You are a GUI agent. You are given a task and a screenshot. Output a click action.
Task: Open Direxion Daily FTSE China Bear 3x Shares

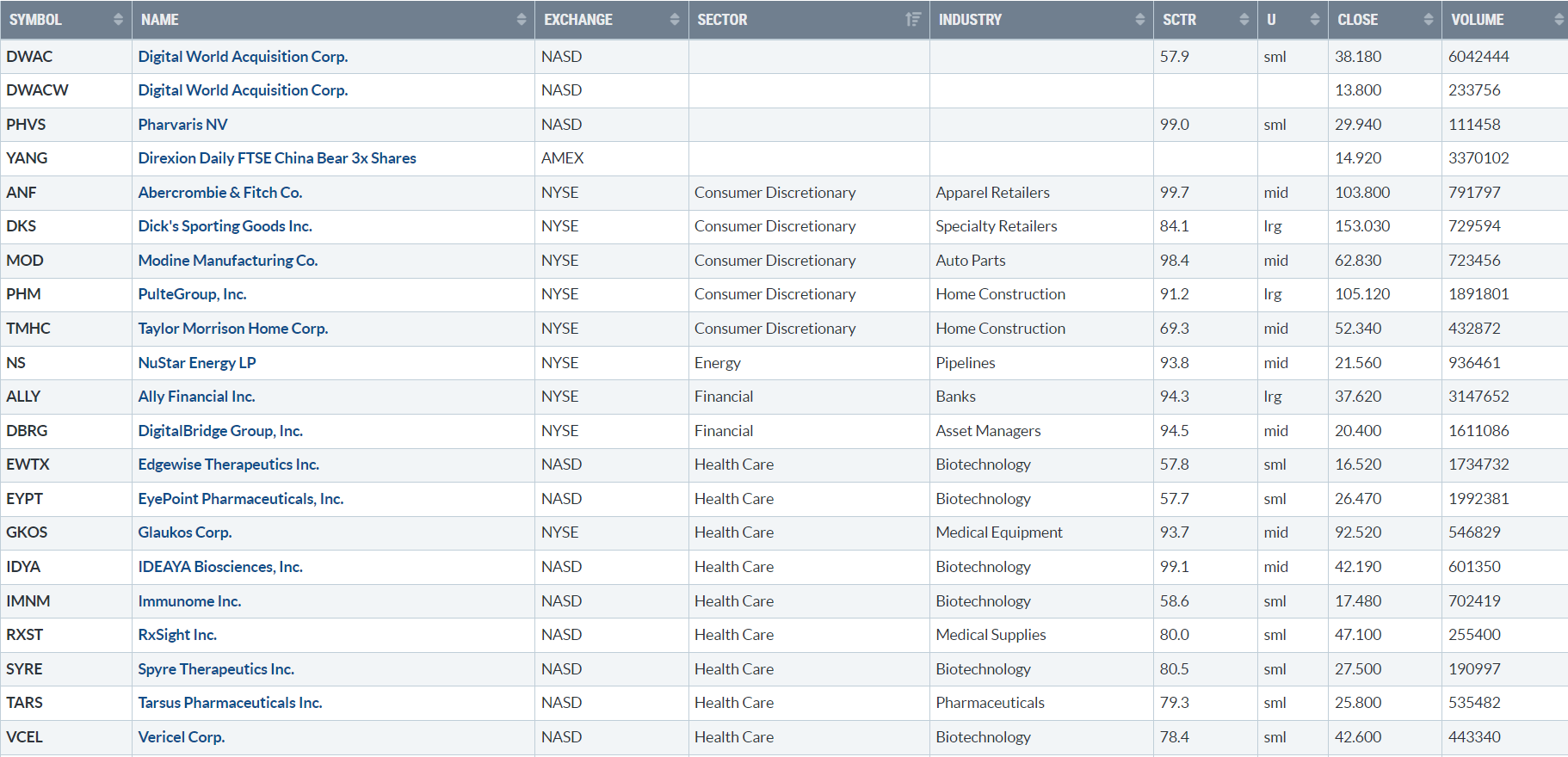(x=277, y=158)
